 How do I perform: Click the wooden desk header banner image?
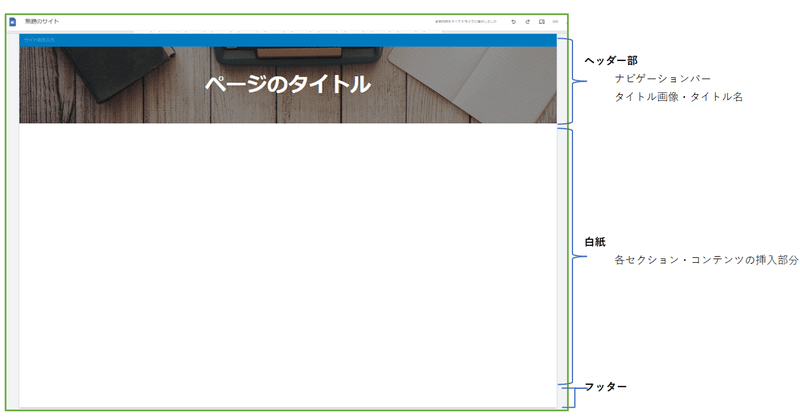pyautogui.click(x=288, y=85)
